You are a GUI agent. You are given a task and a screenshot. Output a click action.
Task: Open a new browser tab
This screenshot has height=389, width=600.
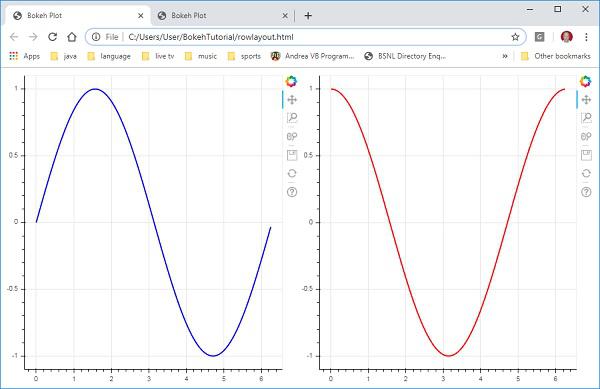pyautogui.click(x=308, y=16)
